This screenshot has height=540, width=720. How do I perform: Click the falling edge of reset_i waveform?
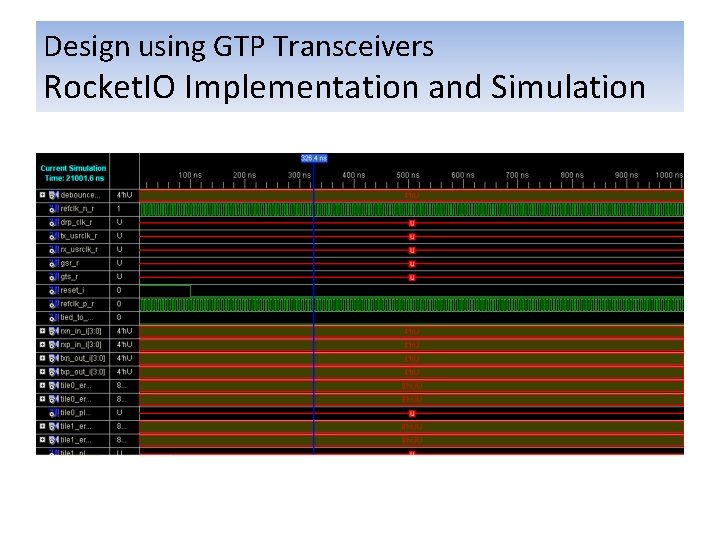190,291
